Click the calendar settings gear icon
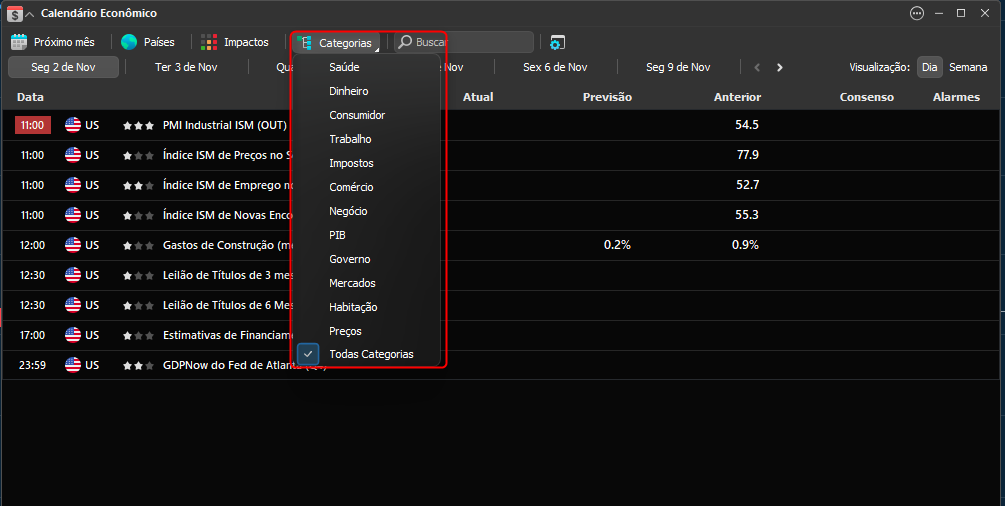 click(x=557, y=43)
